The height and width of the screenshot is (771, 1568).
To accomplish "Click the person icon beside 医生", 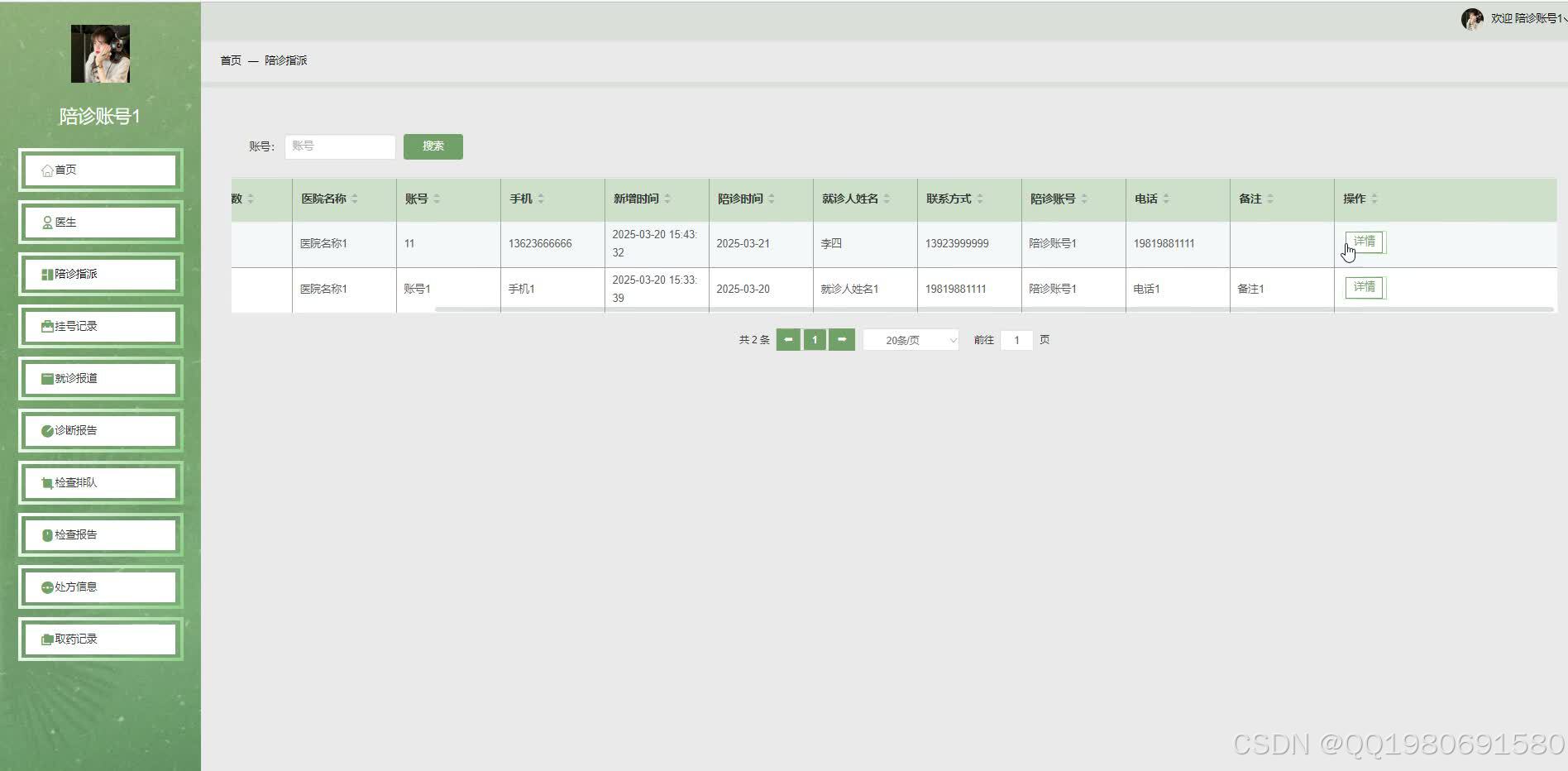I will (47, 223).
